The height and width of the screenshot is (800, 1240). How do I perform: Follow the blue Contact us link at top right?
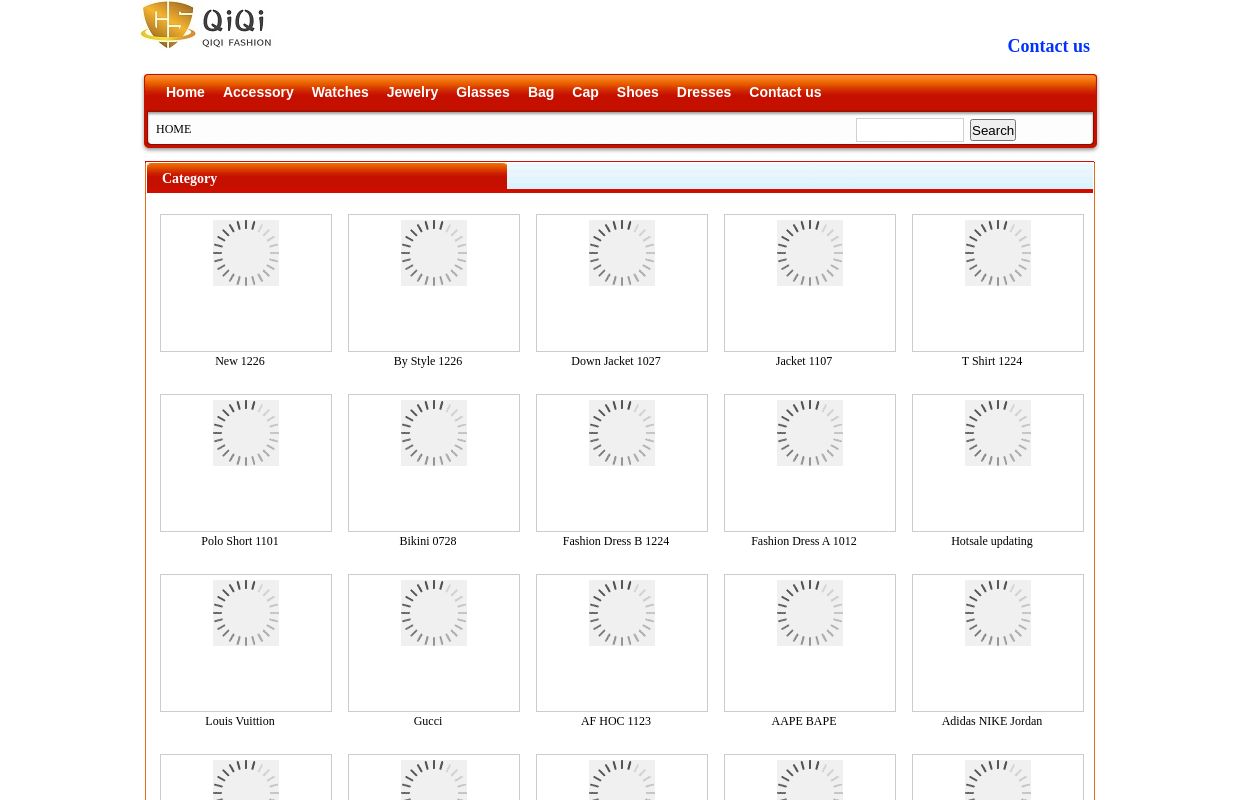click(1048, 46)
